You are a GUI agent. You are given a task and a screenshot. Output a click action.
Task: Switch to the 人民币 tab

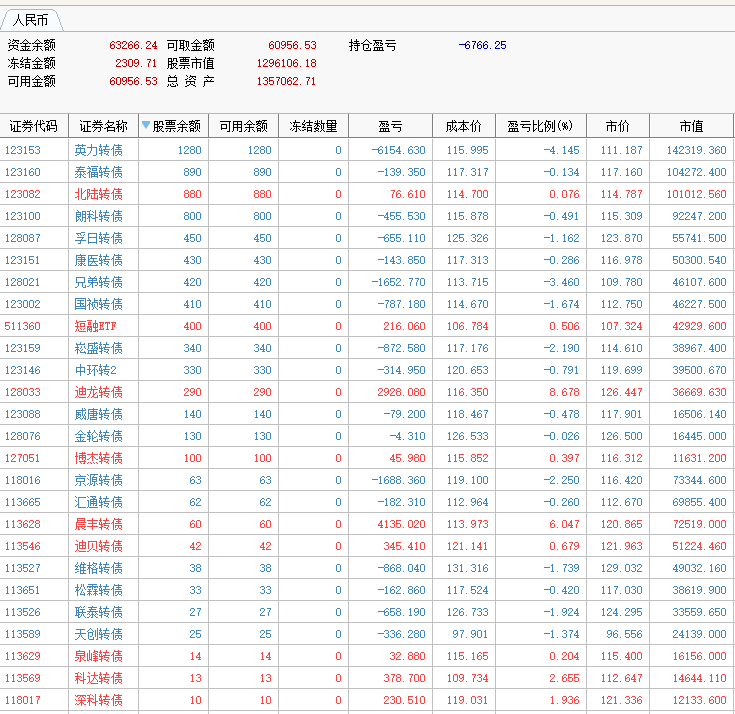coord(30,20)
